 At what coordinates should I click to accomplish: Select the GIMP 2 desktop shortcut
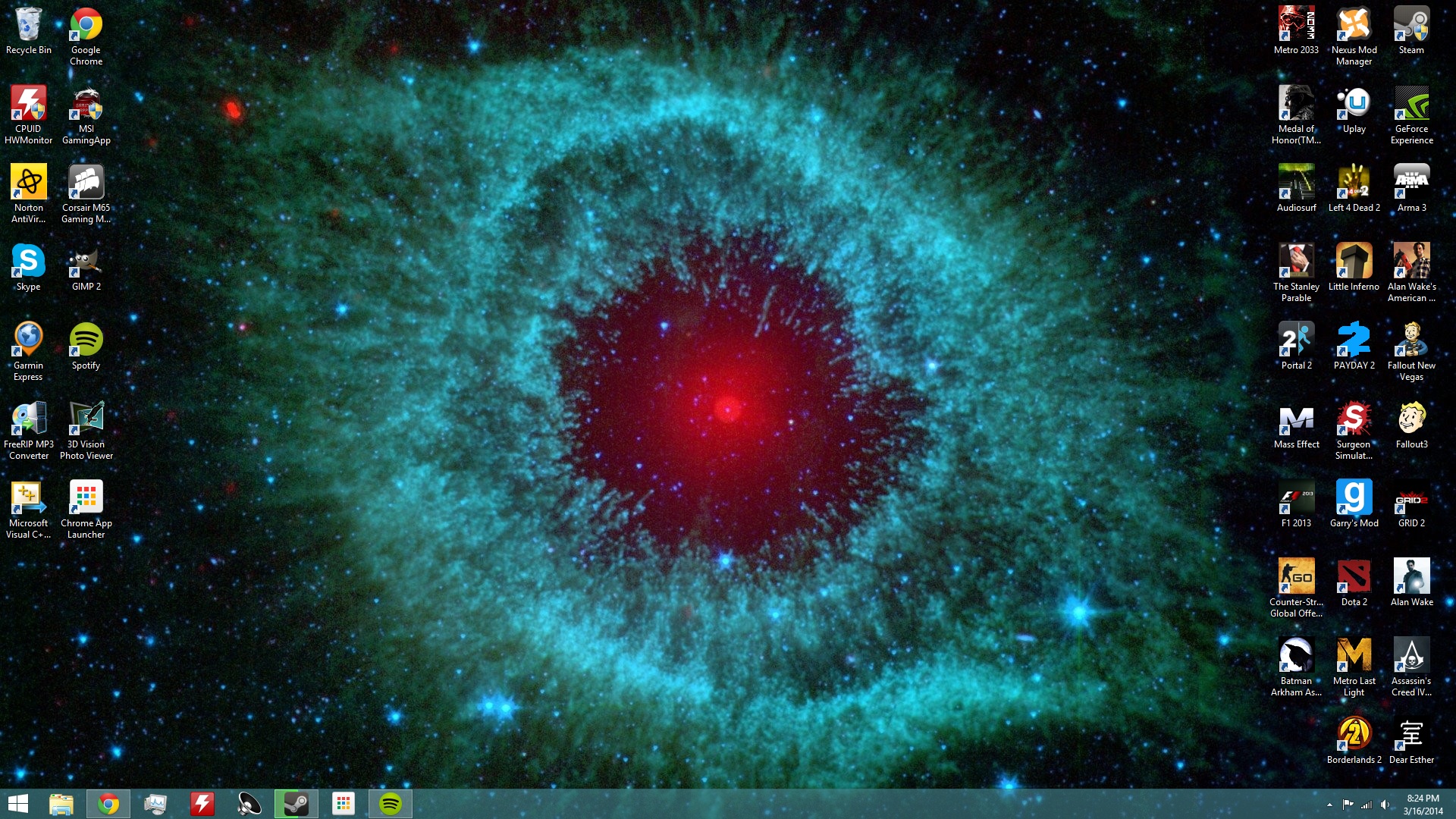(86, 263)
